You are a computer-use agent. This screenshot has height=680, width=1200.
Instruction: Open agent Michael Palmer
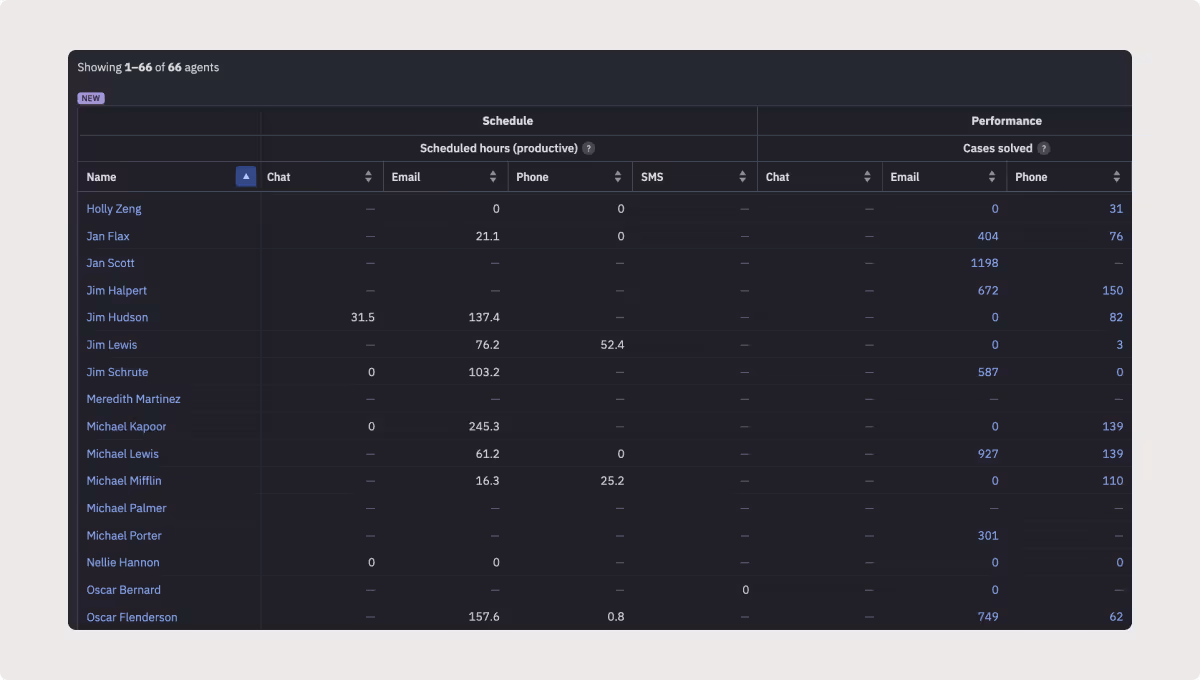click(x=126, y=508)
